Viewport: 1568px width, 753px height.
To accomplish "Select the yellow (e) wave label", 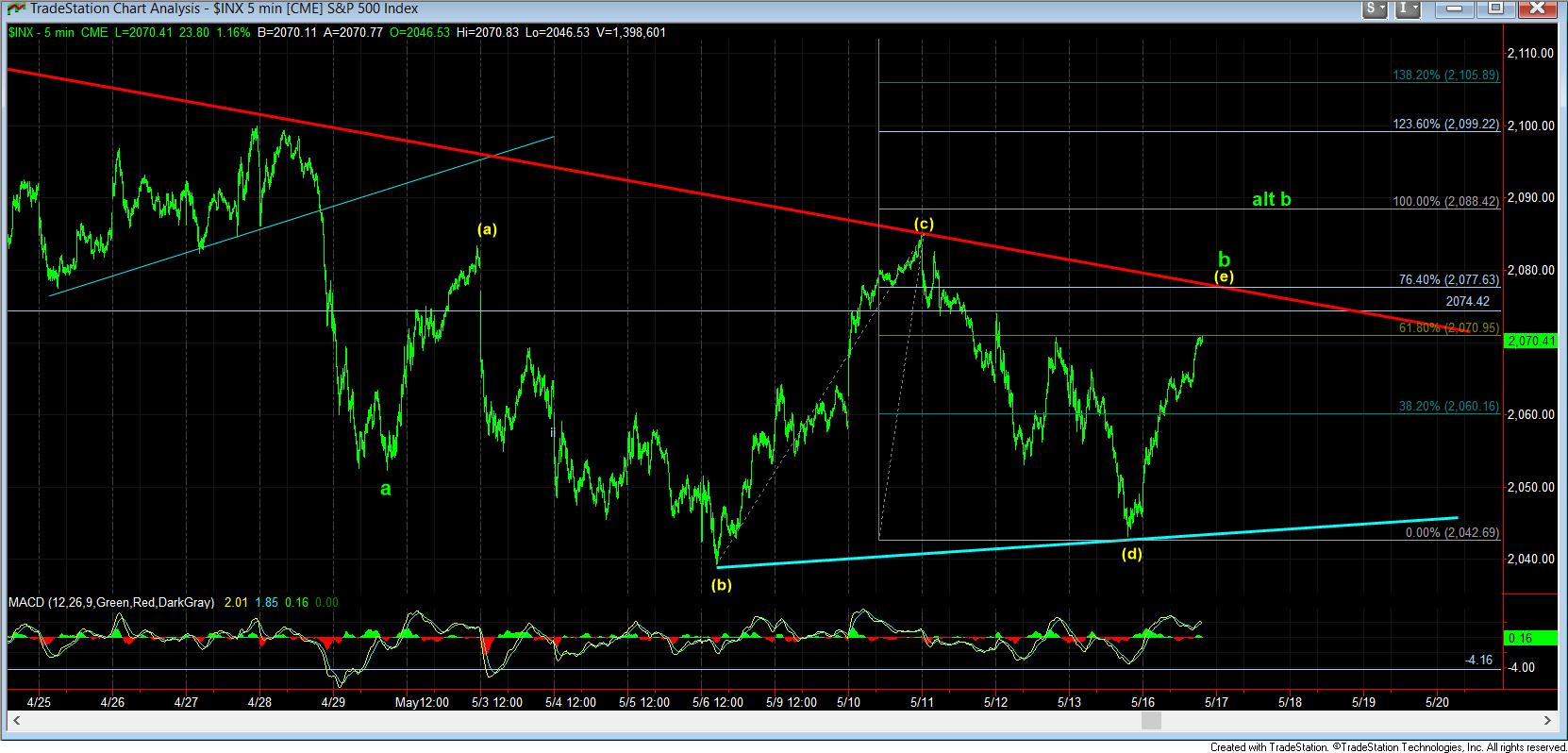I will [1224, 276].
